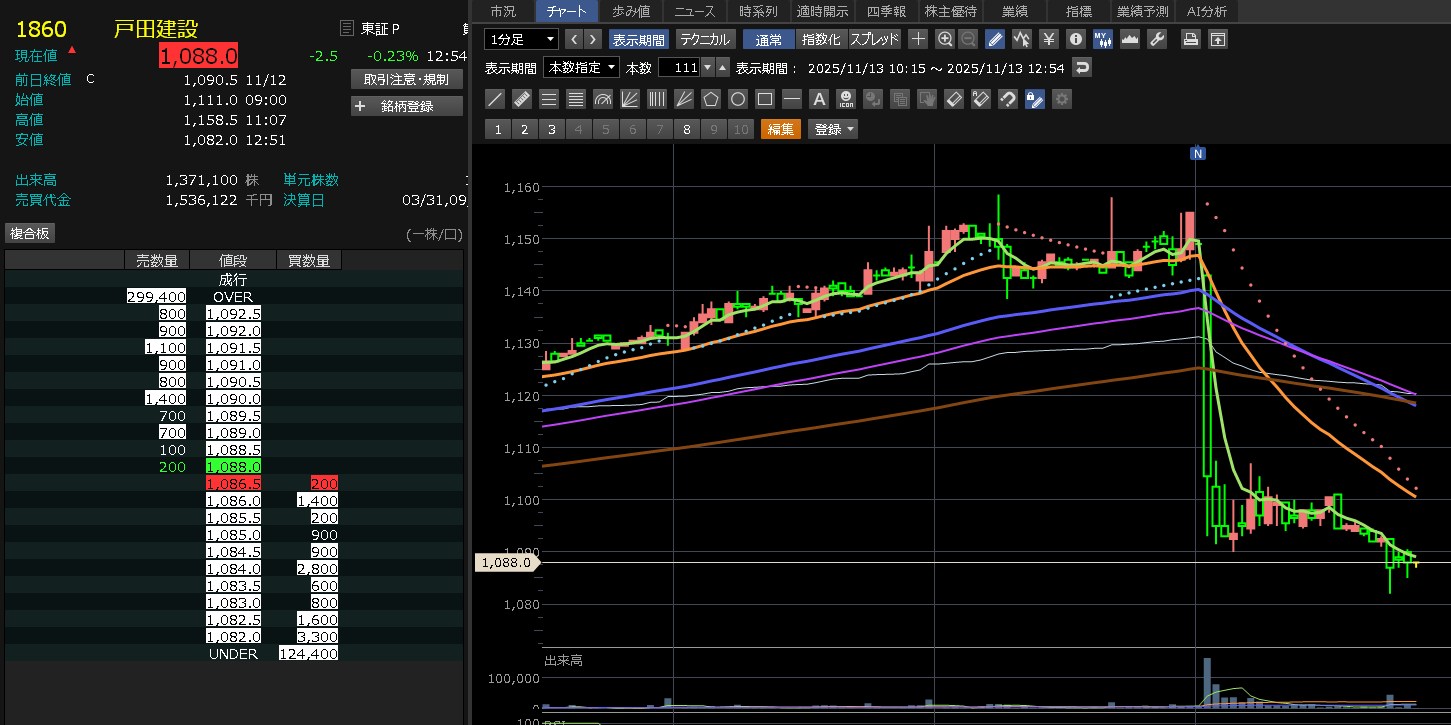The width and height of the screenshot is (1451, 725).
Task: Select the ellipse drawing tool
Action: pyautogui.click(x=738, y=99)
